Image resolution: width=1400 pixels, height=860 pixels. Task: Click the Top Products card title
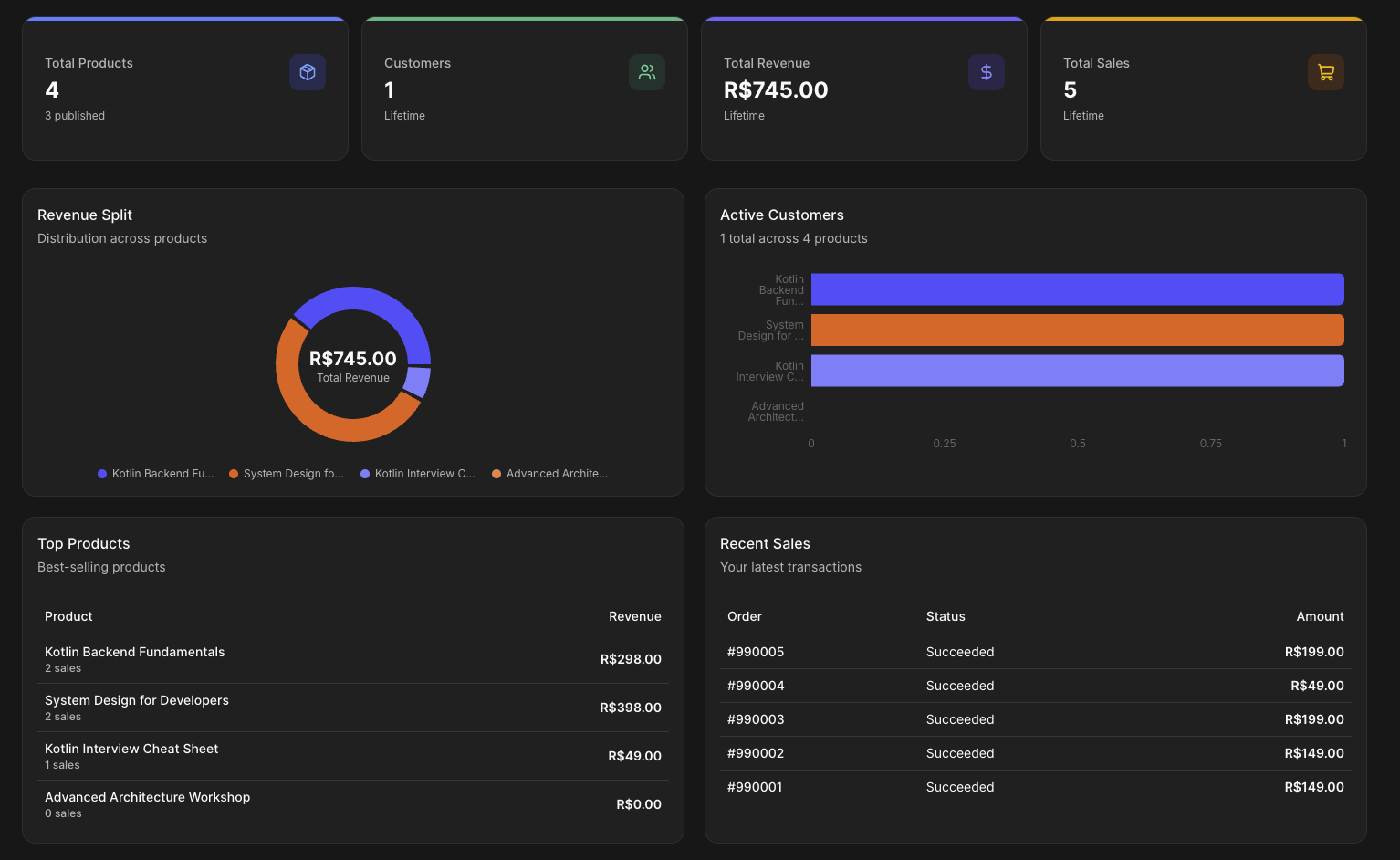84,543
